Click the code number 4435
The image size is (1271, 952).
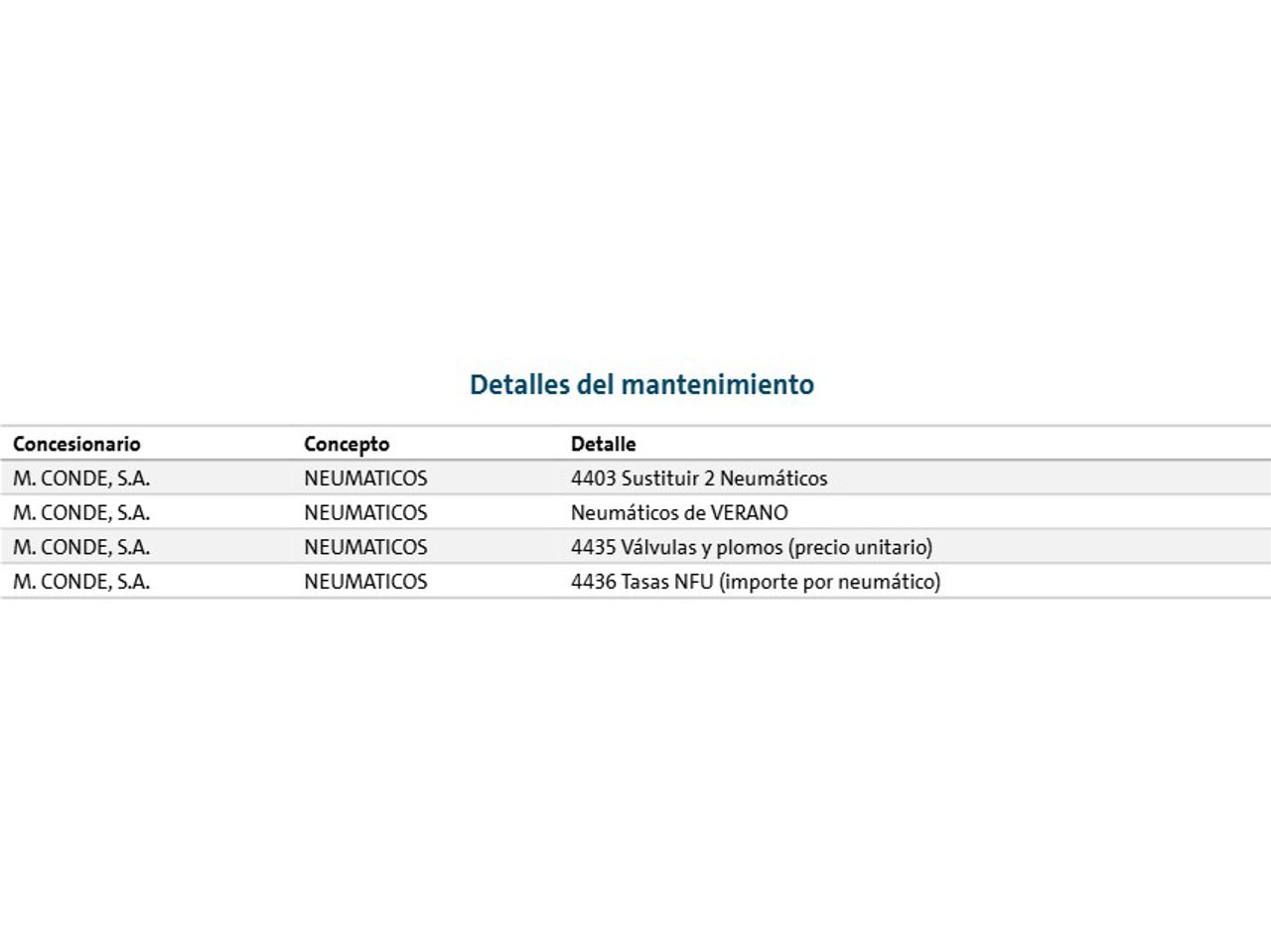(593, 547)
